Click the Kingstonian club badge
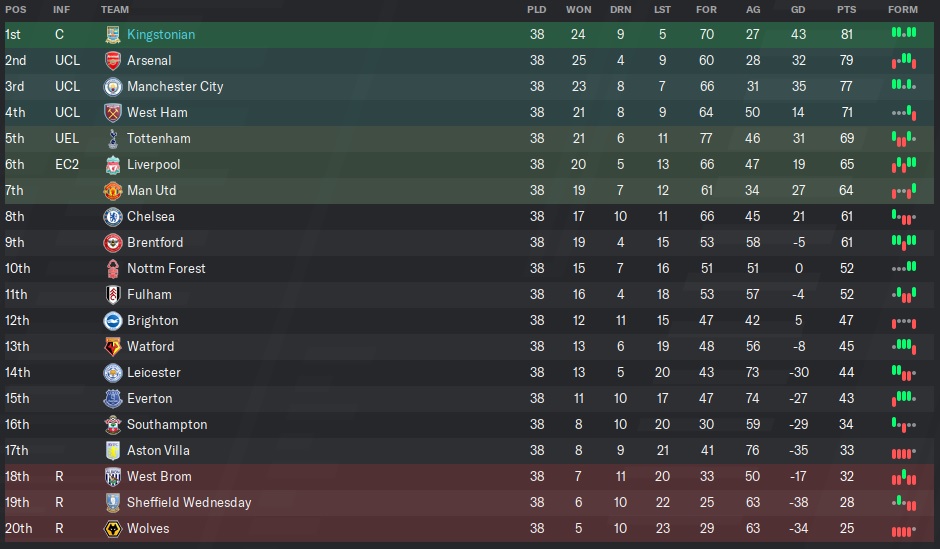The width and height of the screenshot is (940, 549). click(113, 34)
